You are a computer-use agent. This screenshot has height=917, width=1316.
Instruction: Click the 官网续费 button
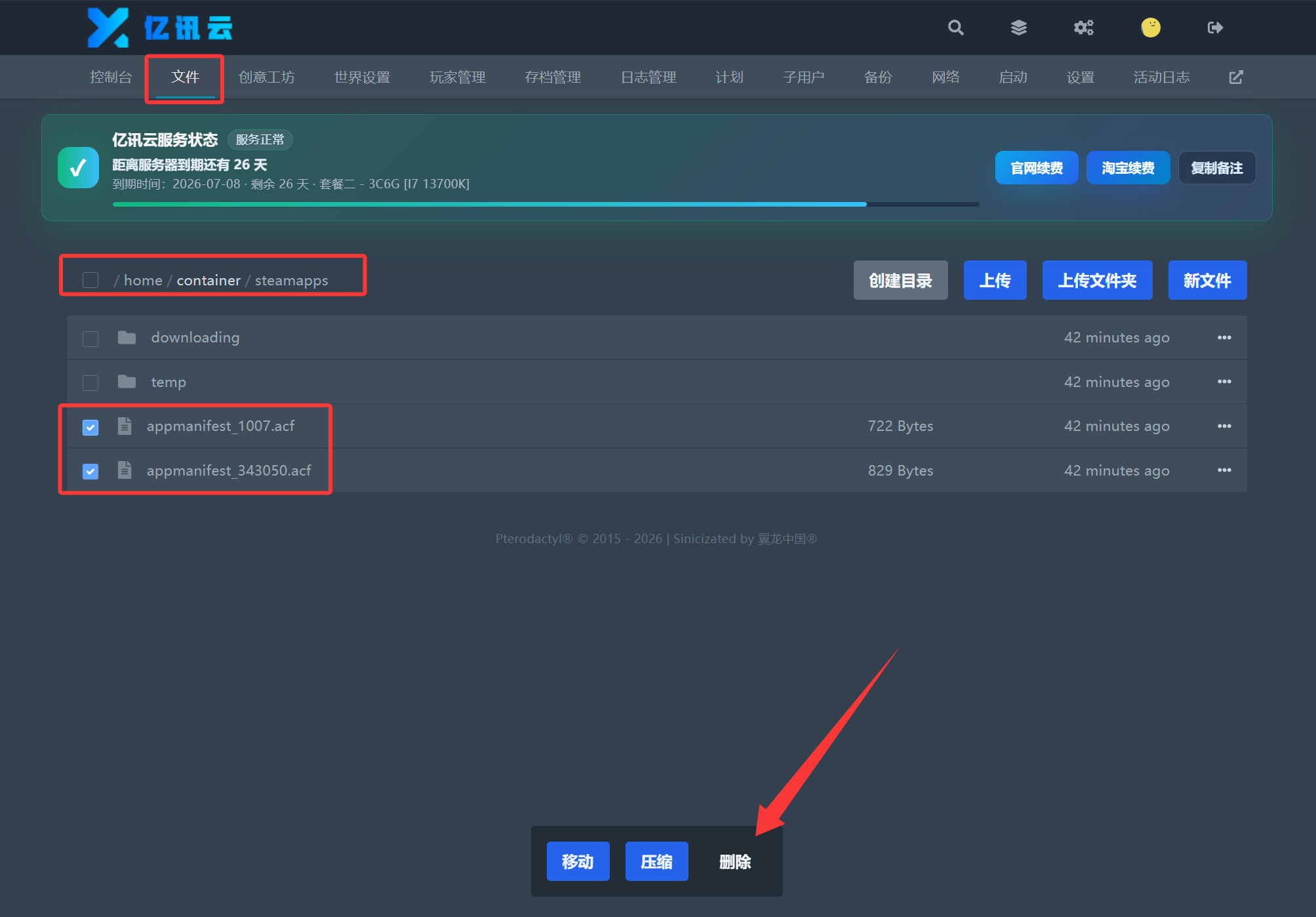pos(1037,168)
